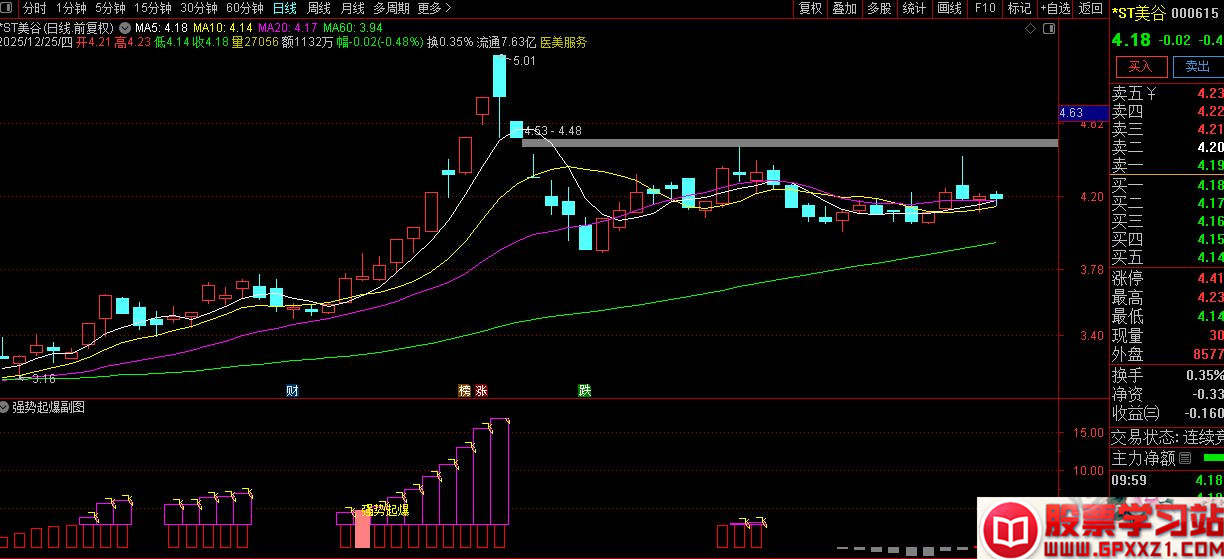
Task: Click the diamond icon above the chart
Action: pos(1031,29)
